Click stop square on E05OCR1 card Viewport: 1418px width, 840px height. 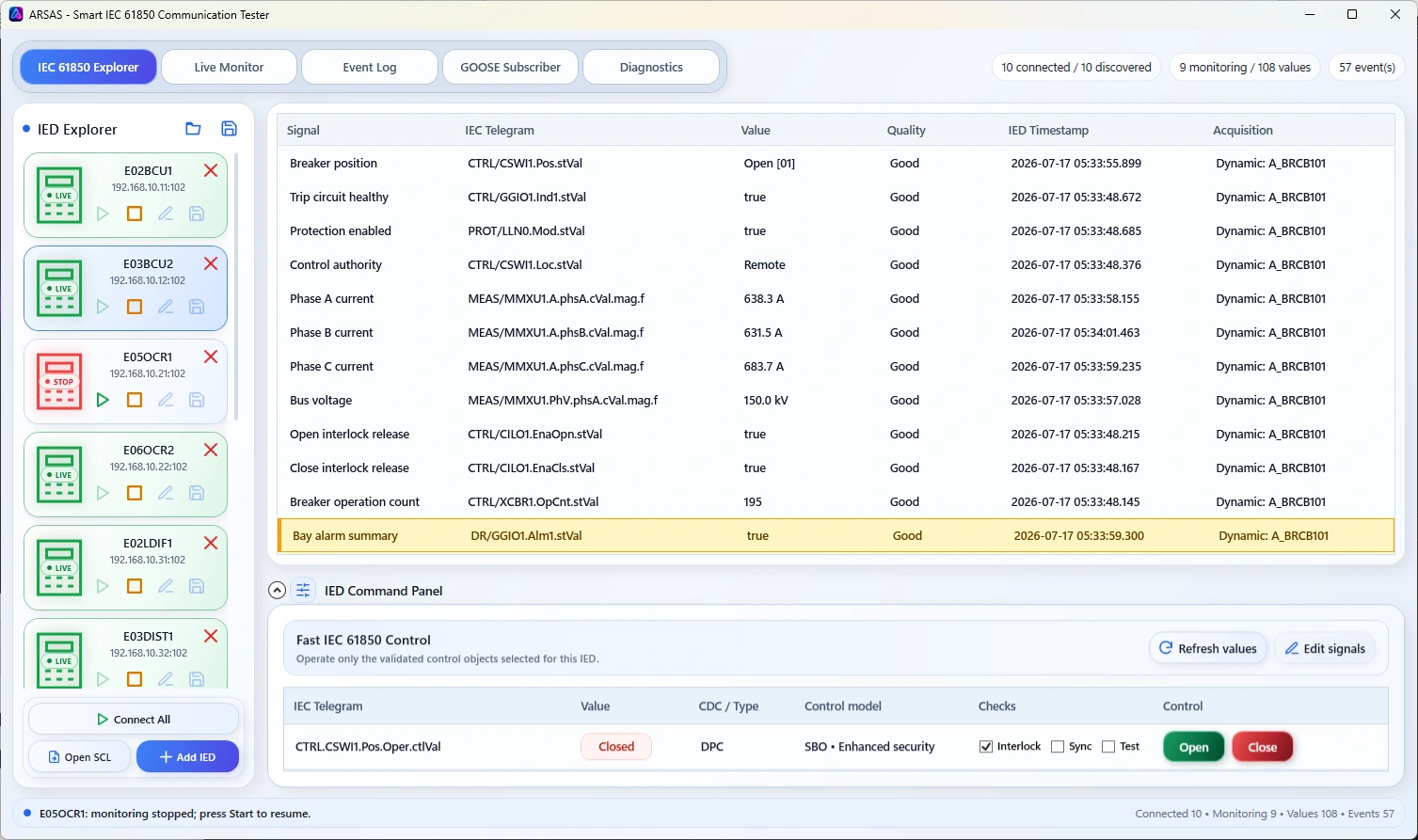[135, 400]
